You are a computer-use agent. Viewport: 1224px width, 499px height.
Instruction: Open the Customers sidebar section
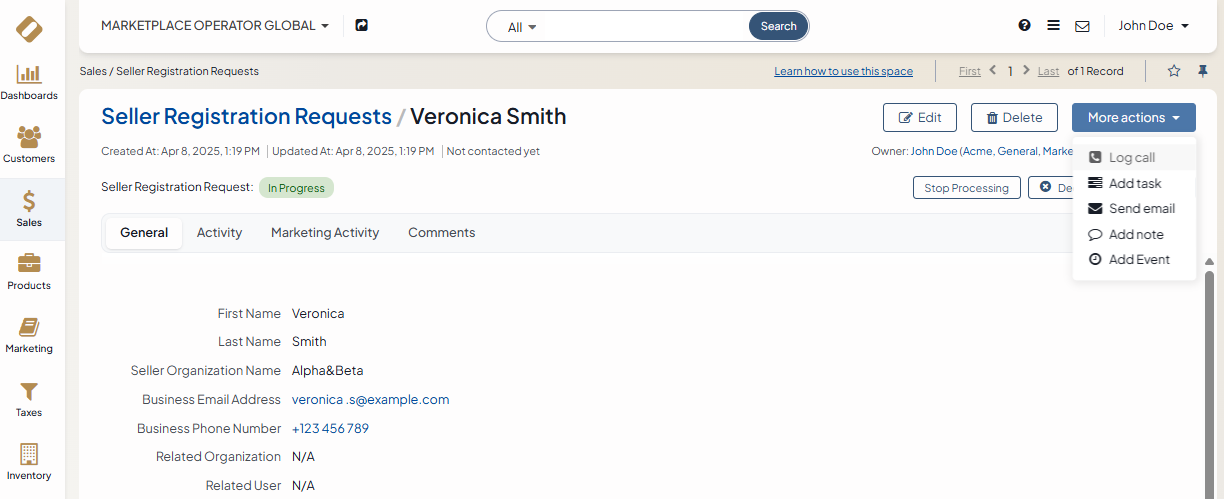coord(29,146)
